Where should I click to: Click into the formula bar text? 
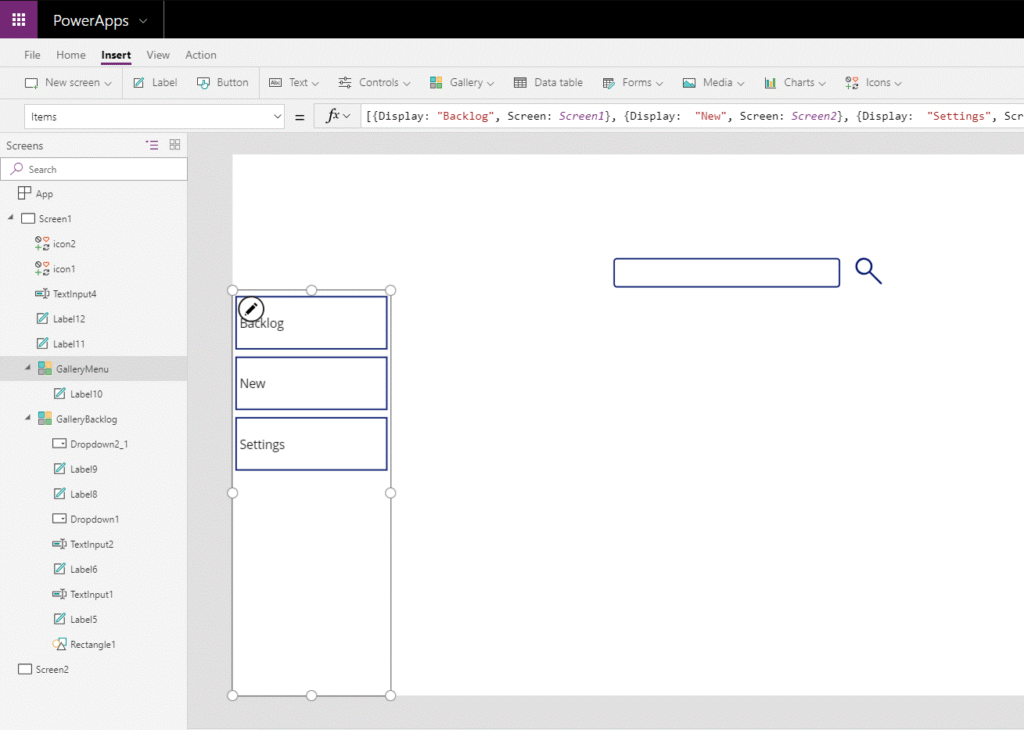click(692, 116)
